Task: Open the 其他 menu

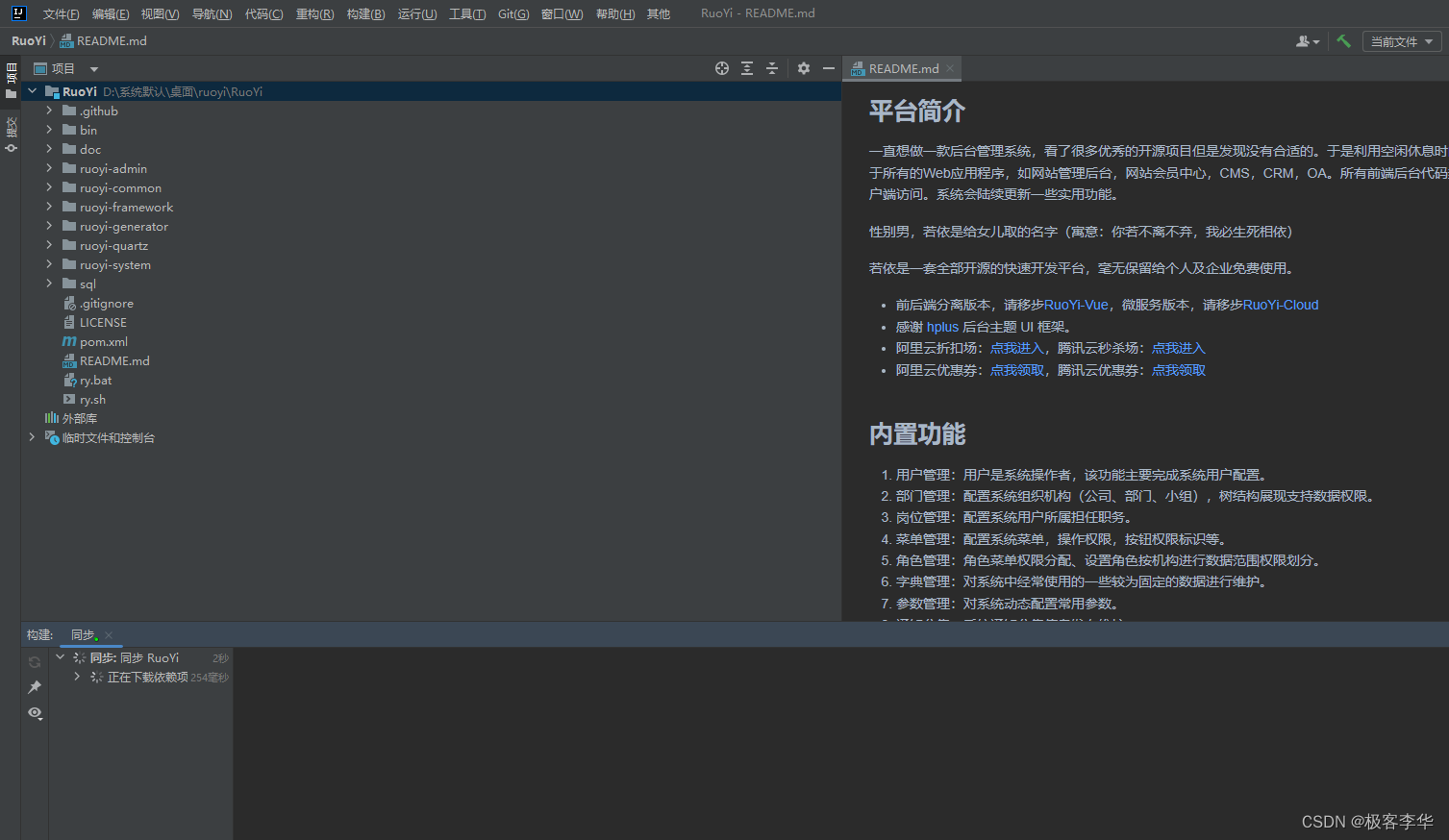Action: click(659, 13)
